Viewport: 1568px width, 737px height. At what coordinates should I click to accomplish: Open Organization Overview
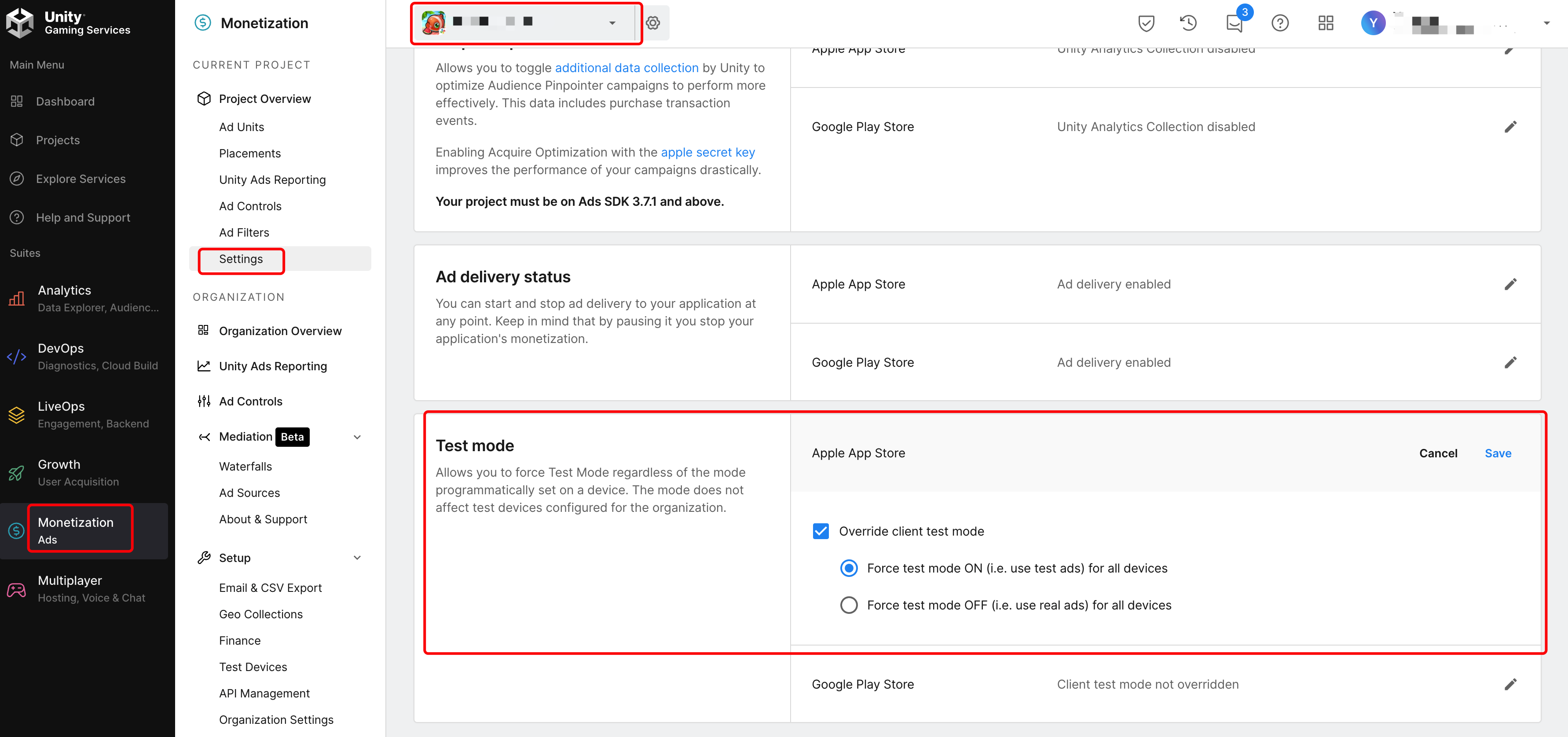[x=280, y=331]
